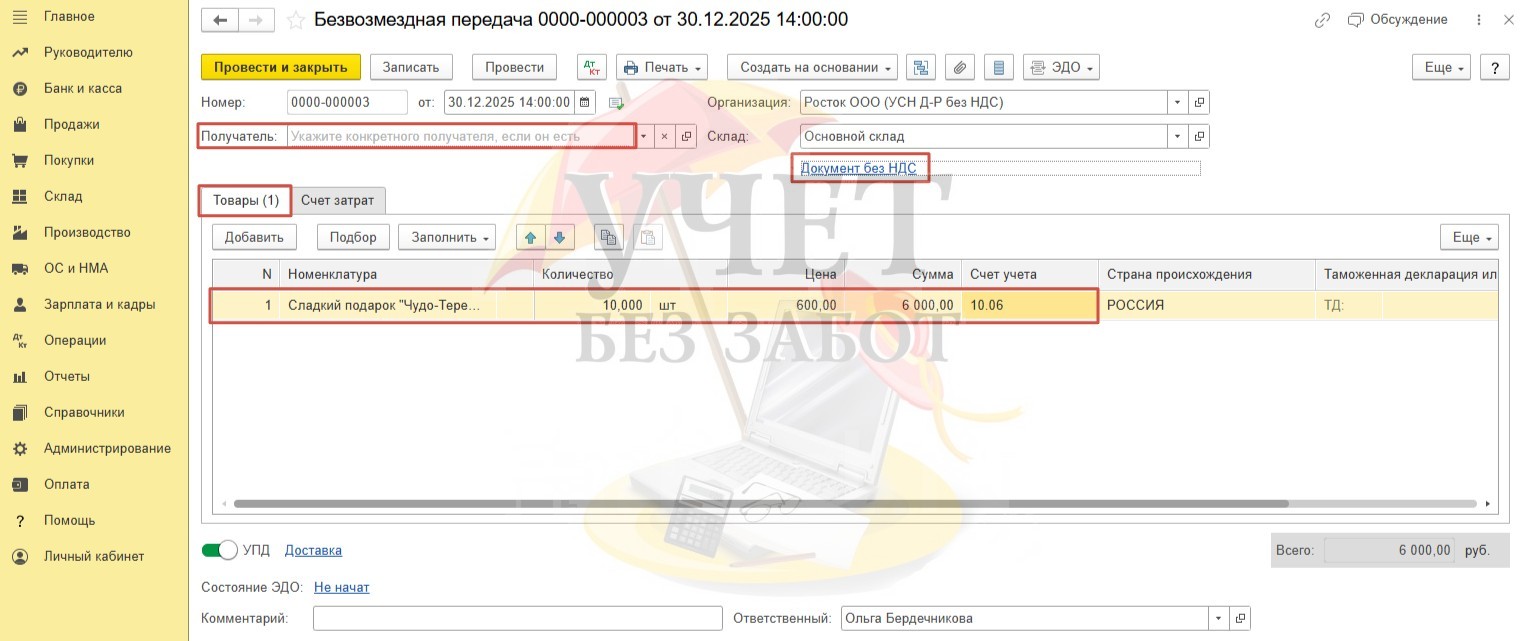Image resolution: width=1523 pixels, height=641 pixels.
Task: Open the Заполнить dropdown menu
Action: tap(447, 237)
